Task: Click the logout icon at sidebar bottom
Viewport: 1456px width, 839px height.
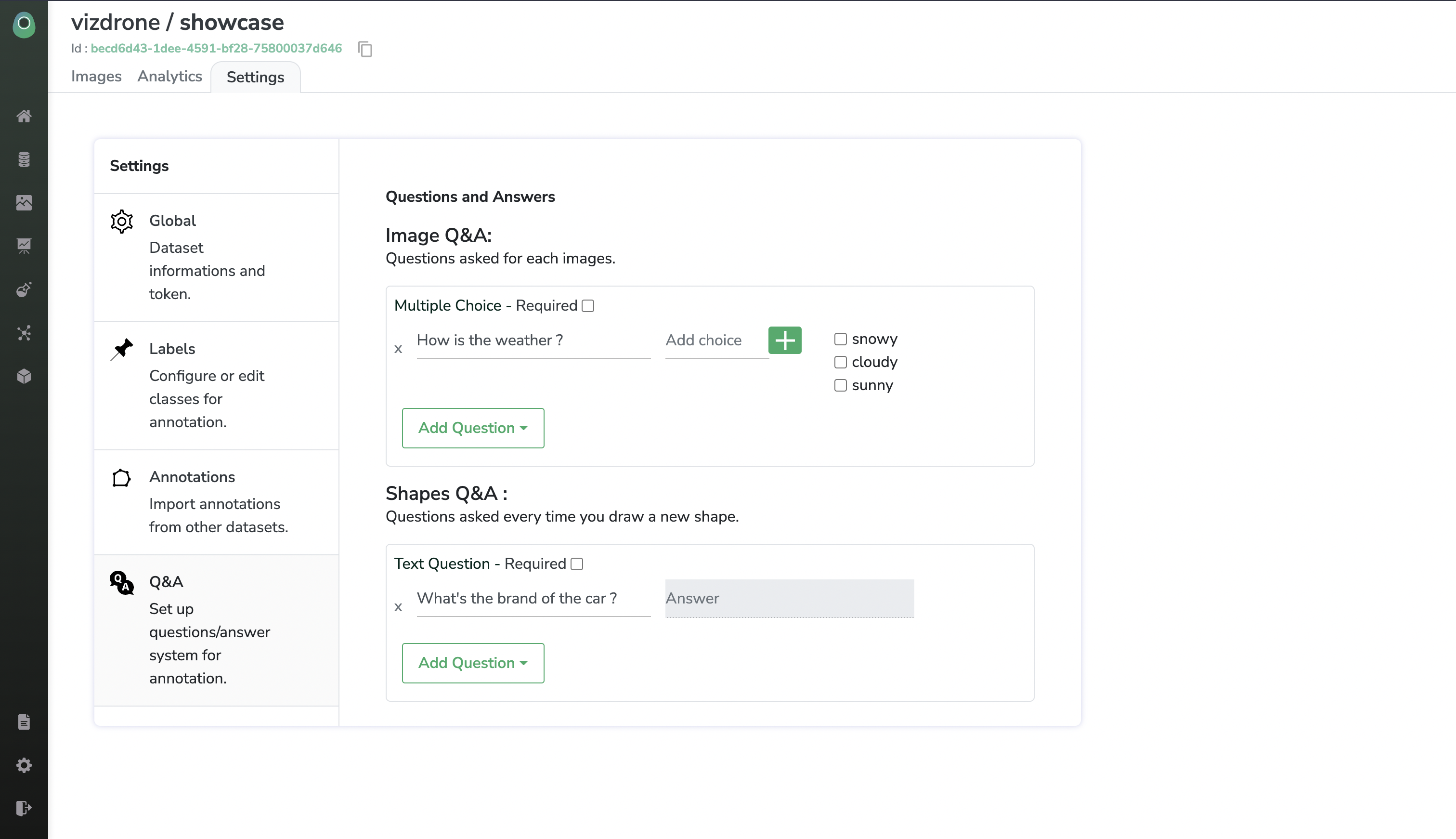Action: (x=24, y=808)
